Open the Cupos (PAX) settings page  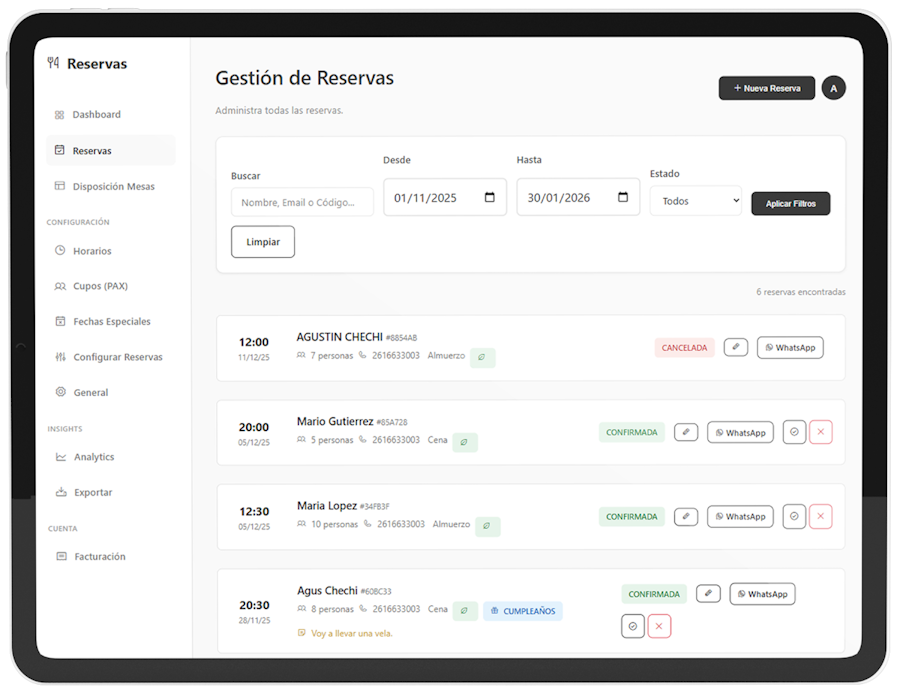pyautogui.click(x=100, y=286)
